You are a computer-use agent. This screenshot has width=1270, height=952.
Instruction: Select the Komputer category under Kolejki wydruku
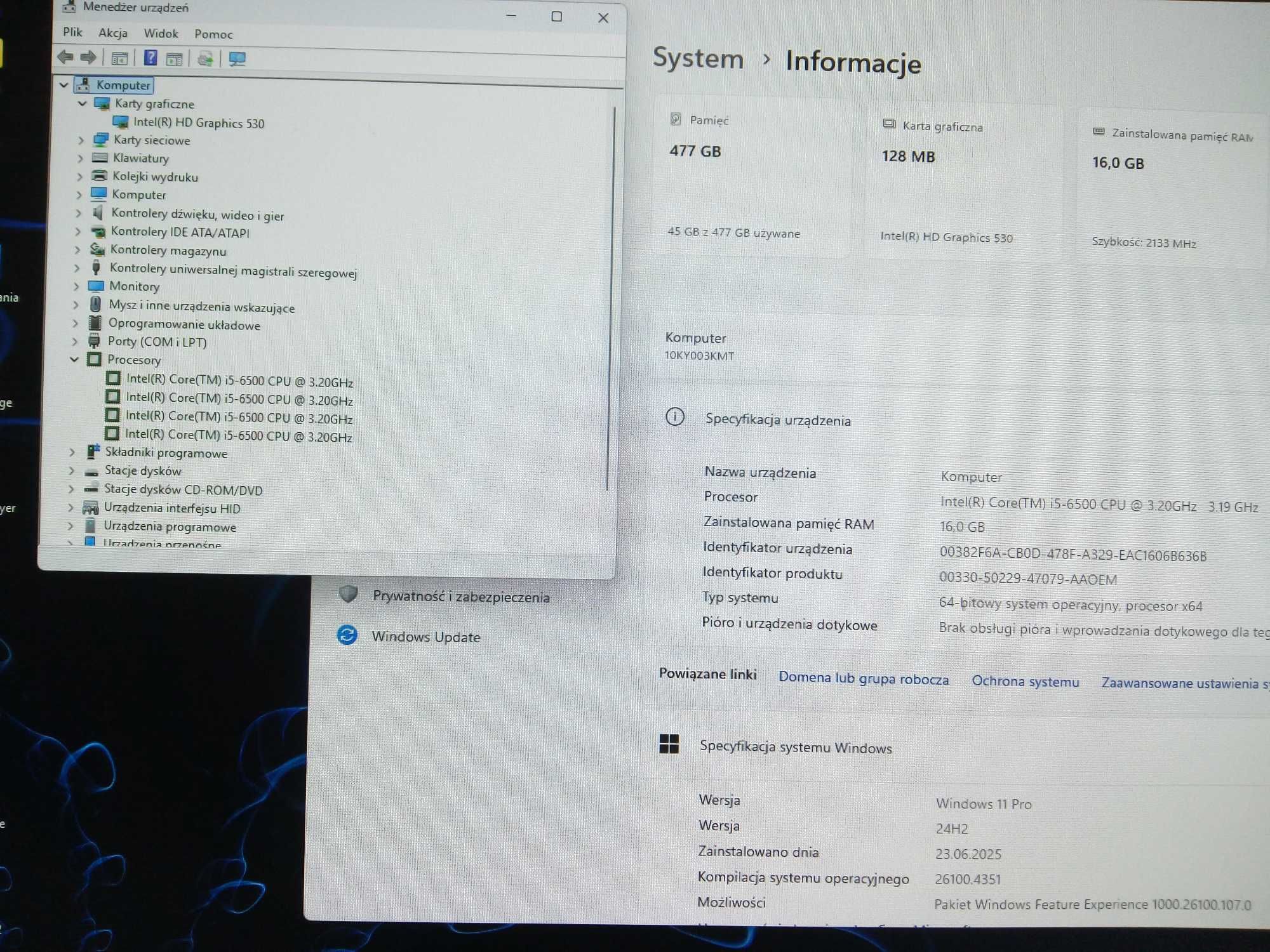tap(138, 194)
